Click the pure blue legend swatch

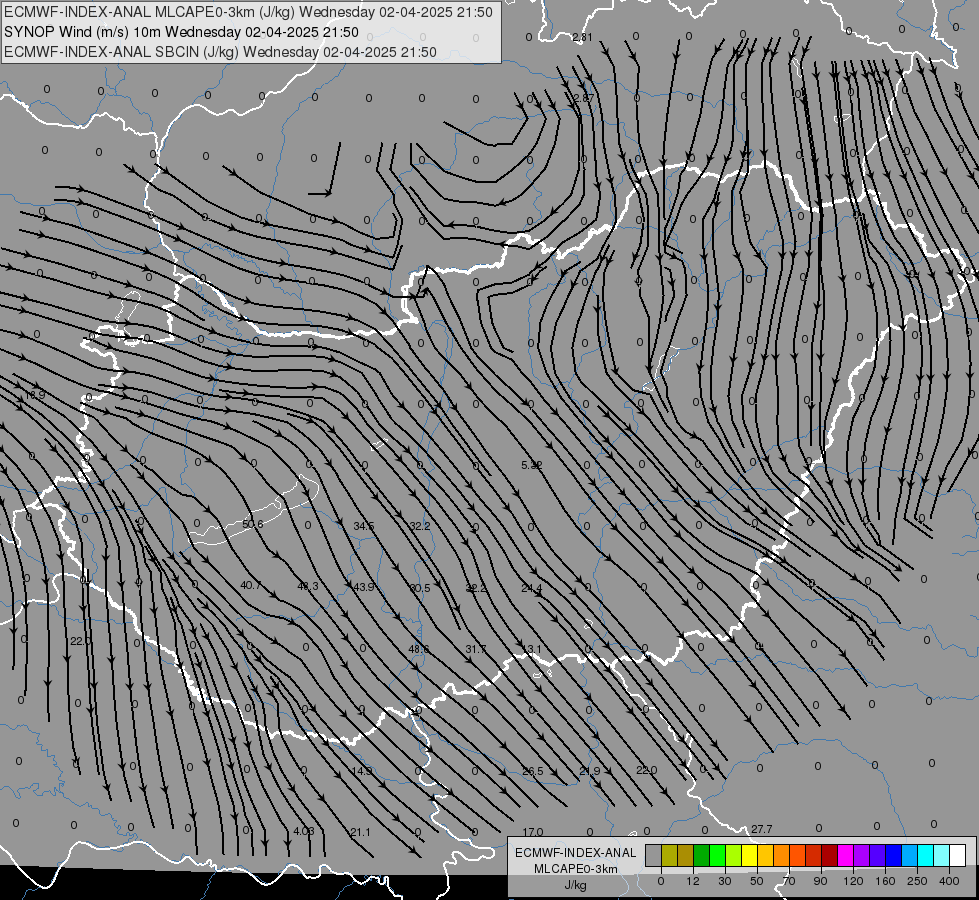click(894, 856)
